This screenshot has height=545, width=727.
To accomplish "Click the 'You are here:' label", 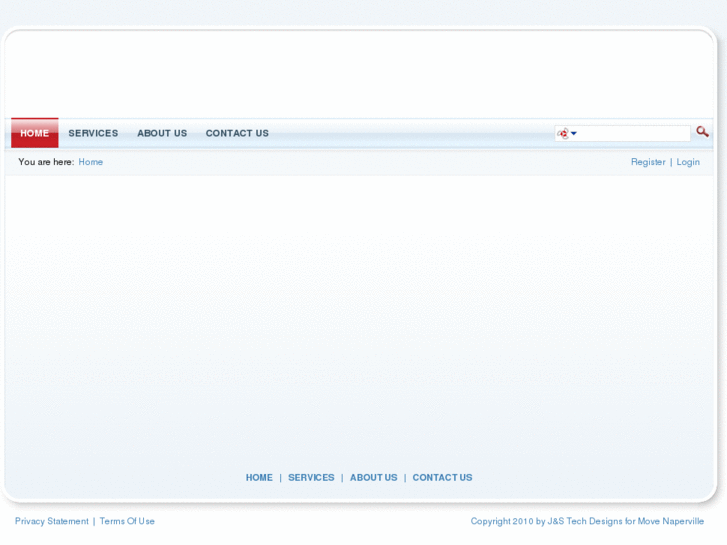I will pos(46,162).
